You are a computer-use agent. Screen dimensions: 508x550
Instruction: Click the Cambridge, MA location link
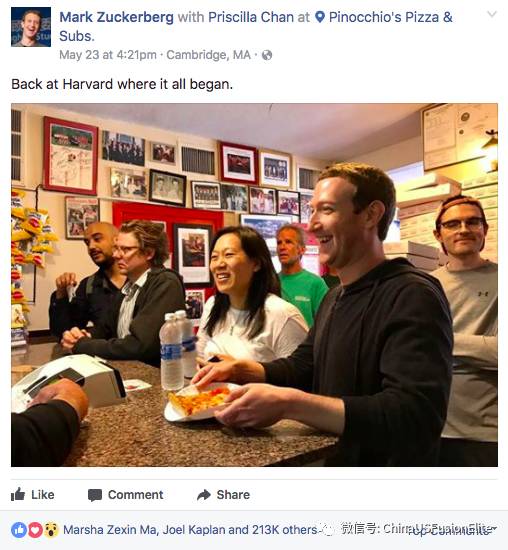pos(208,55)
